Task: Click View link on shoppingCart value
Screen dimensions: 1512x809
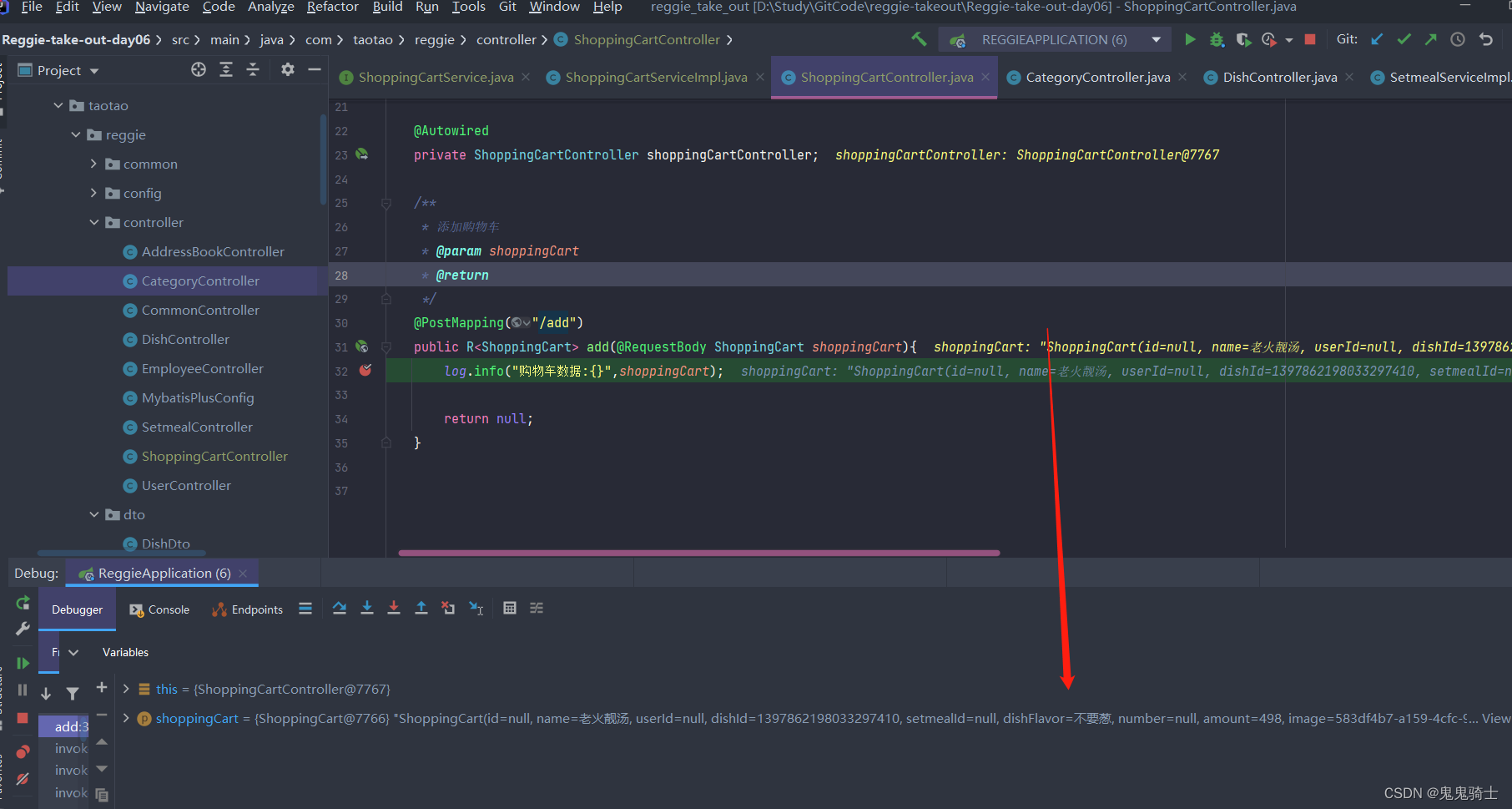Action: tap(1495, 718)
